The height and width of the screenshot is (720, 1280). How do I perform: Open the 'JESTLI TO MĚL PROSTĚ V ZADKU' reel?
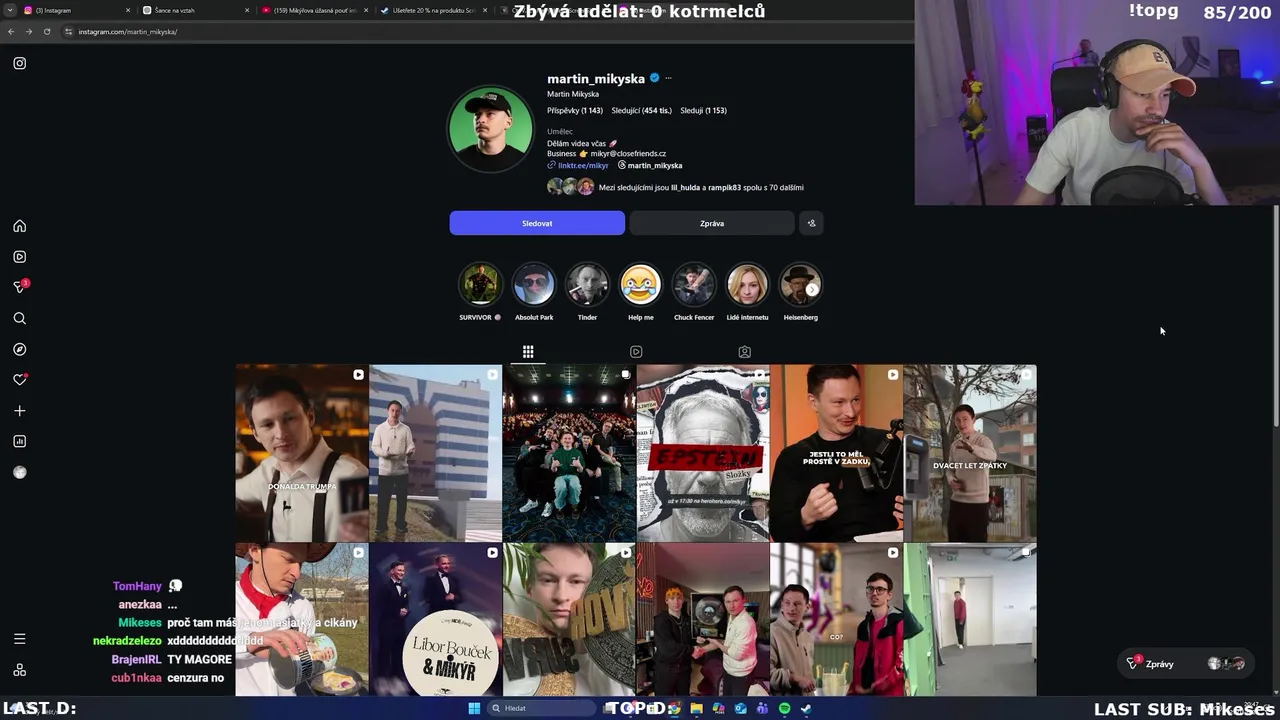coord(836,453)
